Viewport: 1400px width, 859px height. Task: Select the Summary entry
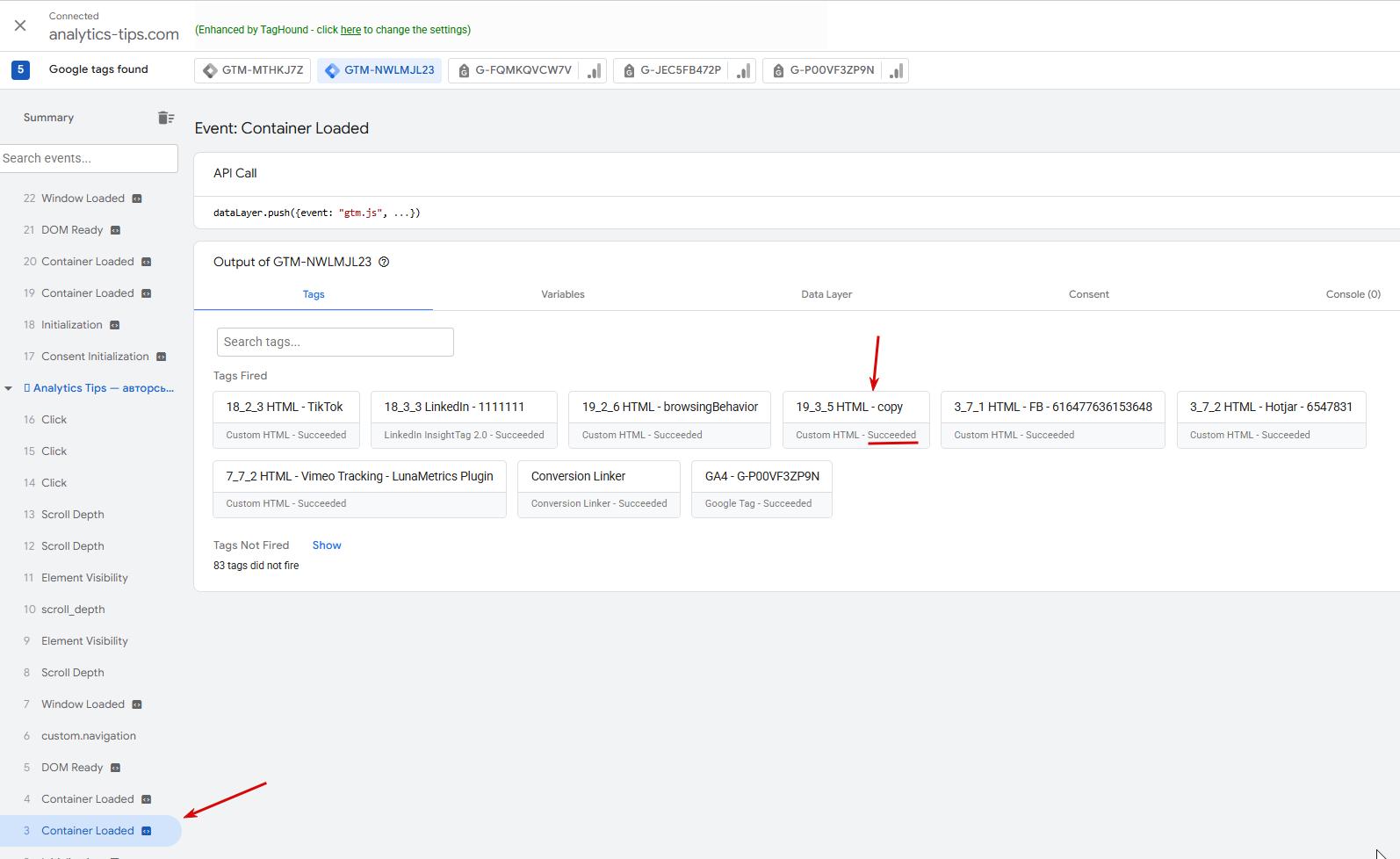[48, 118]
